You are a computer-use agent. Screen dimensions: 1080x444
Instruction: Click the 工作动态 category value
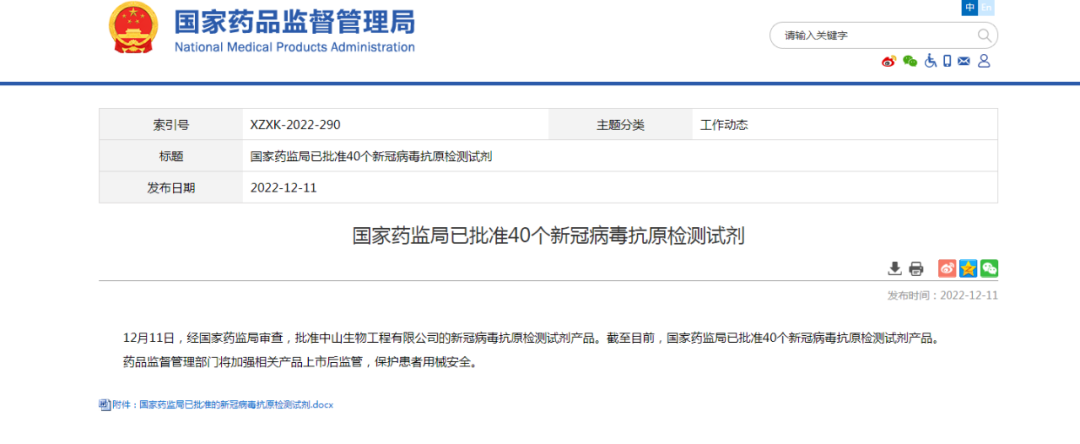724,125
